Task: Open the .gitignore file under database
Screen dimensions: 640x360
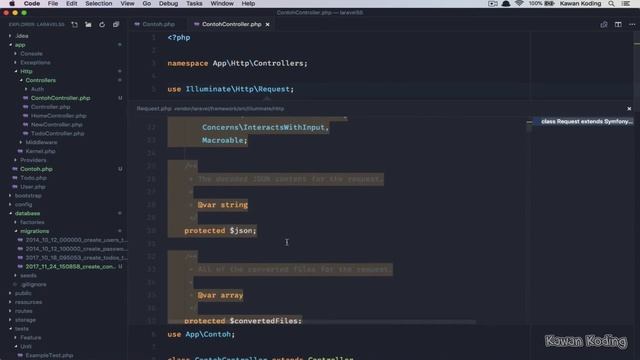Action: tap(34, 284)
